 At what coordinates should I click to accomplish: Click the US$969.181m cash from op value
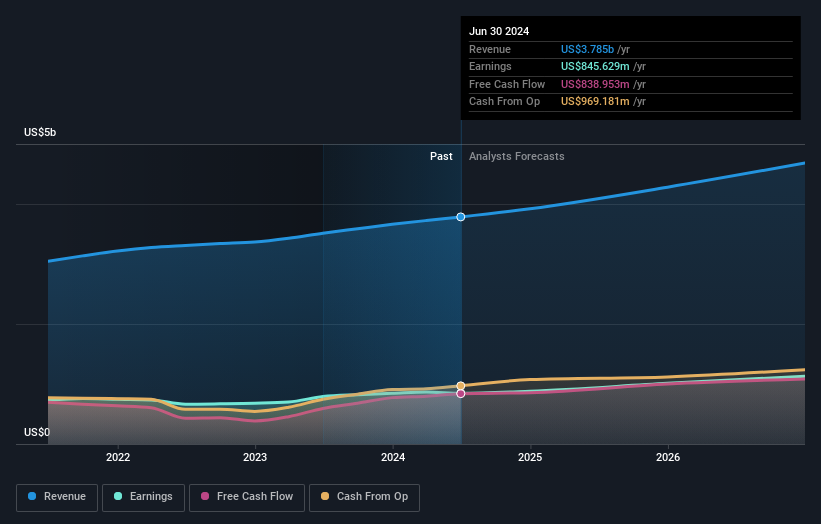click(x=595, y=102)
